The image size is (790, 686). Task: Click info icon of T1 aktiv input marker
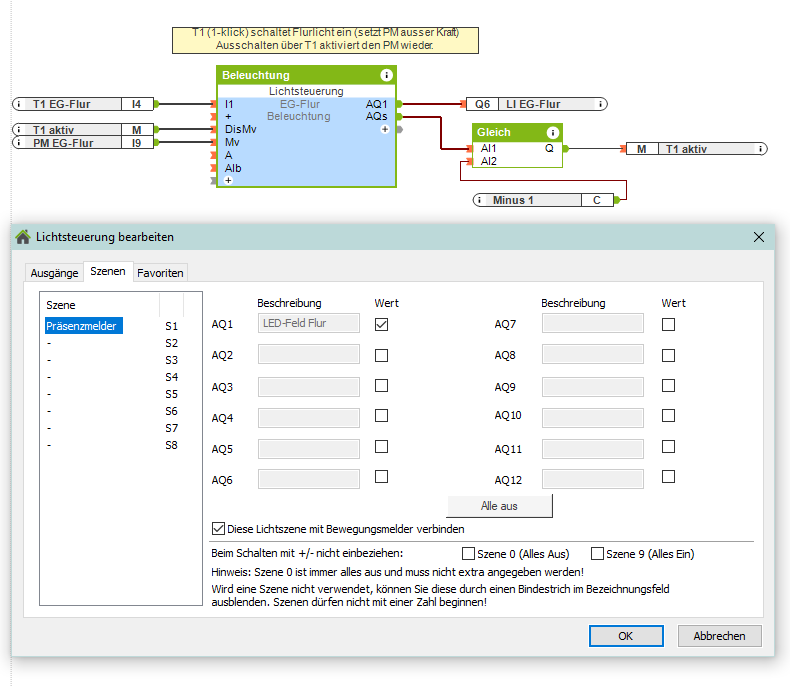pos(20,130)
